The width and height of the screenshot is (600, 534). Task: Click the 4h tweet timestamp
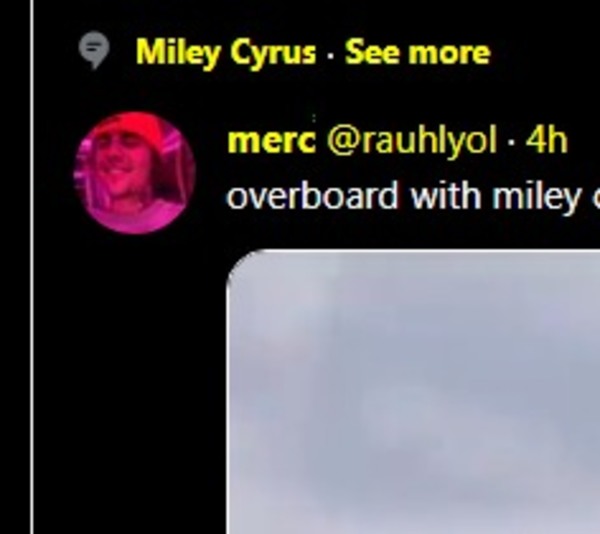point(546,140)
